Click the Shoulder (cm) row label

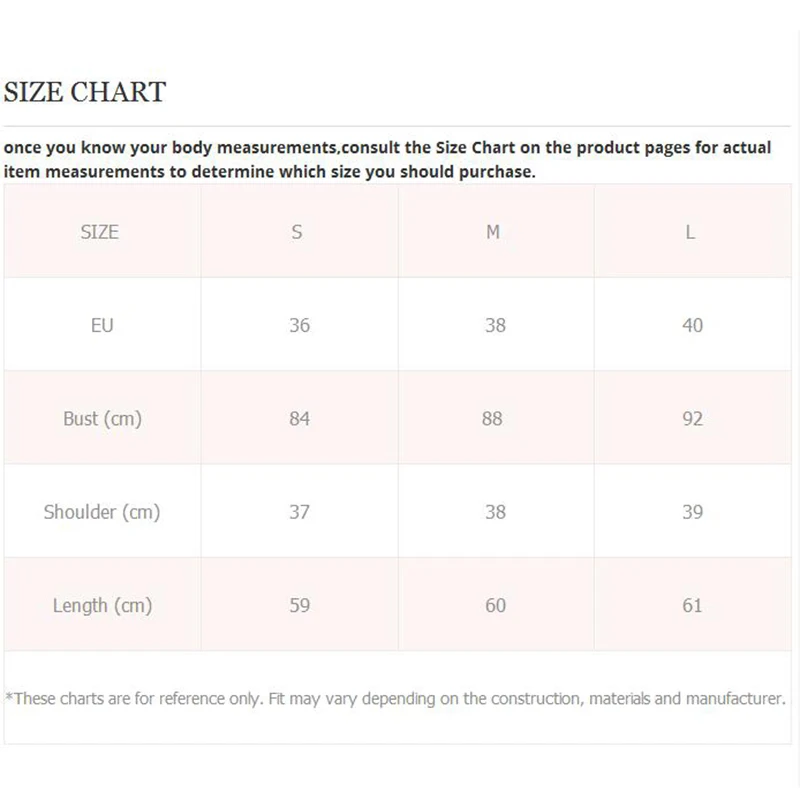(102, 512)
